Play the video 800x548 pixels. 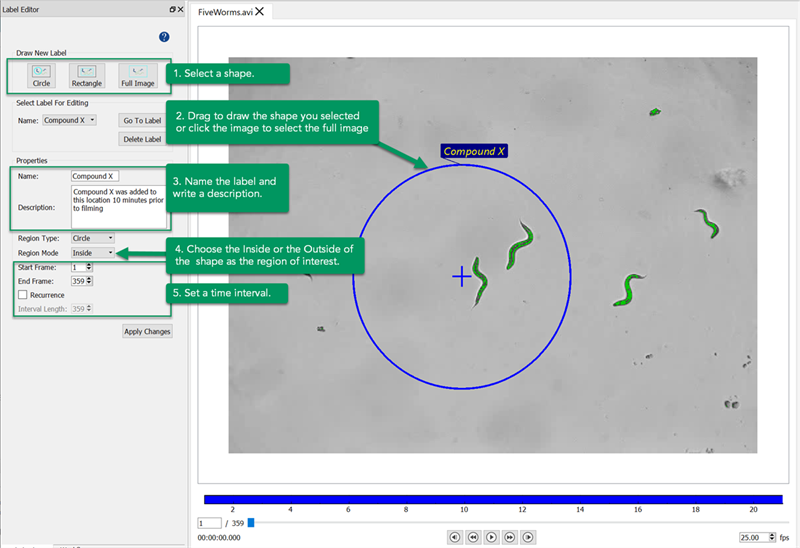pyautogui.click(x=491, y=537)
